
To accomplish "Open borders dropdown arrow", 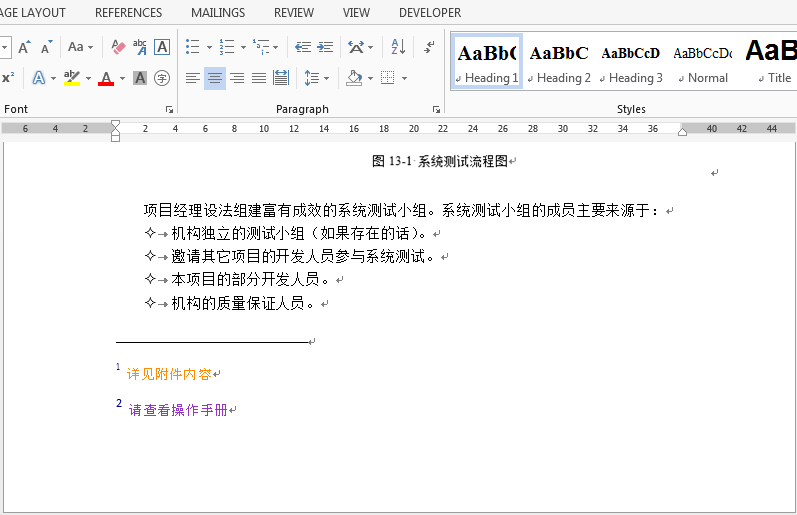I will click(405, 78).
